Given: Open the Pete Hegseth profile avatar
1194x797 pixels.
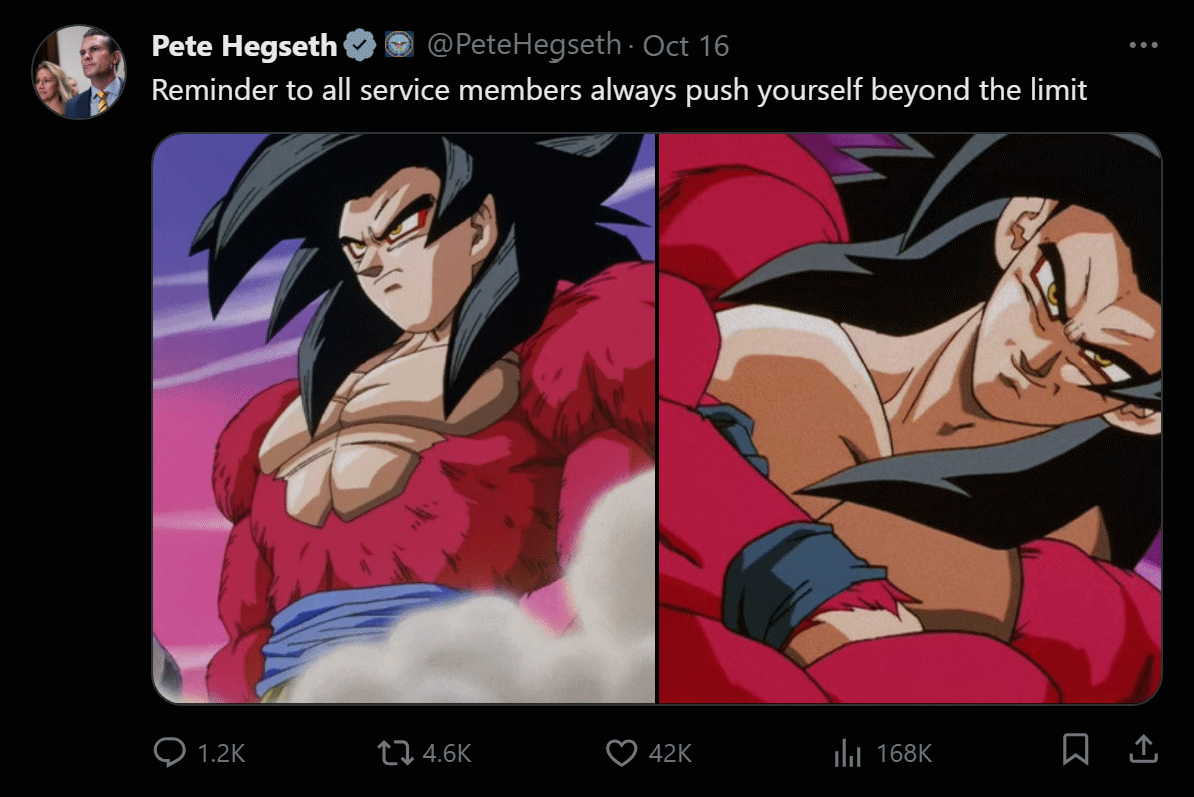Looking at the screenshot, I should (x=78, y=72).
